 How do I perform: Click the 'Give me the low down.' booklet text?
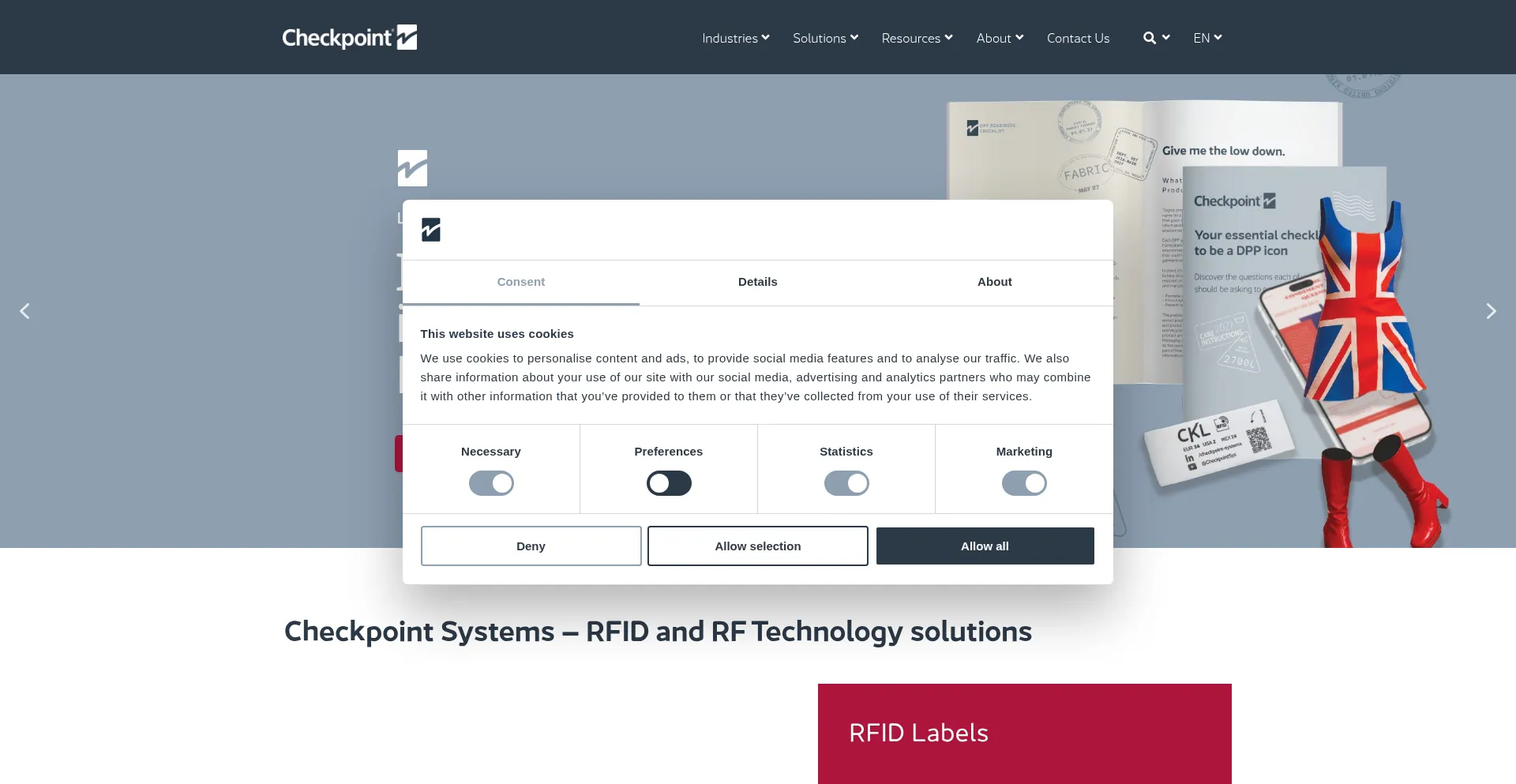pos(1223,151)
